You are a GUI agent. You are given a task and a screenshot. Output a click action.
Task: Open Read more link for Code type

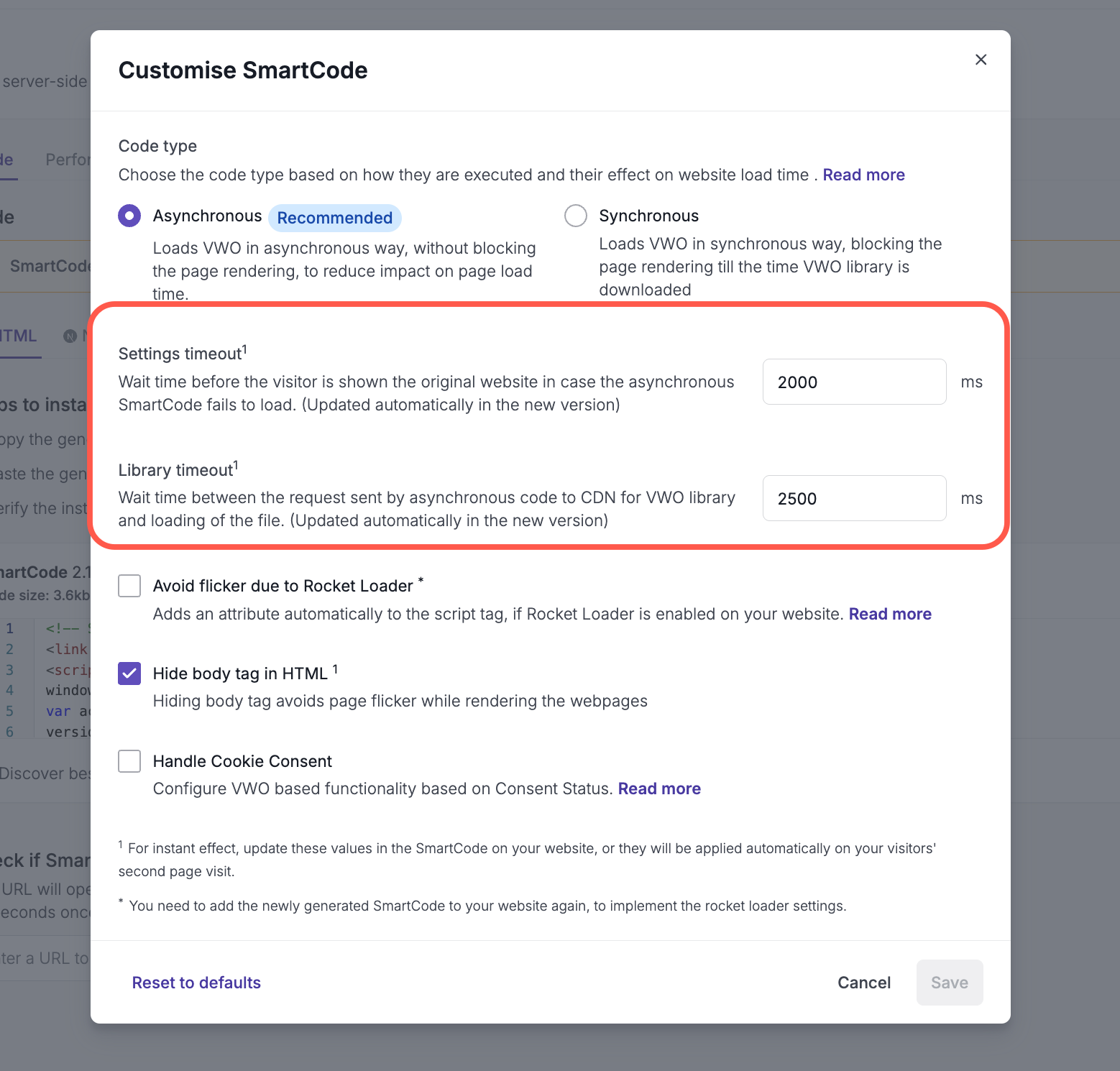point(863,175)
